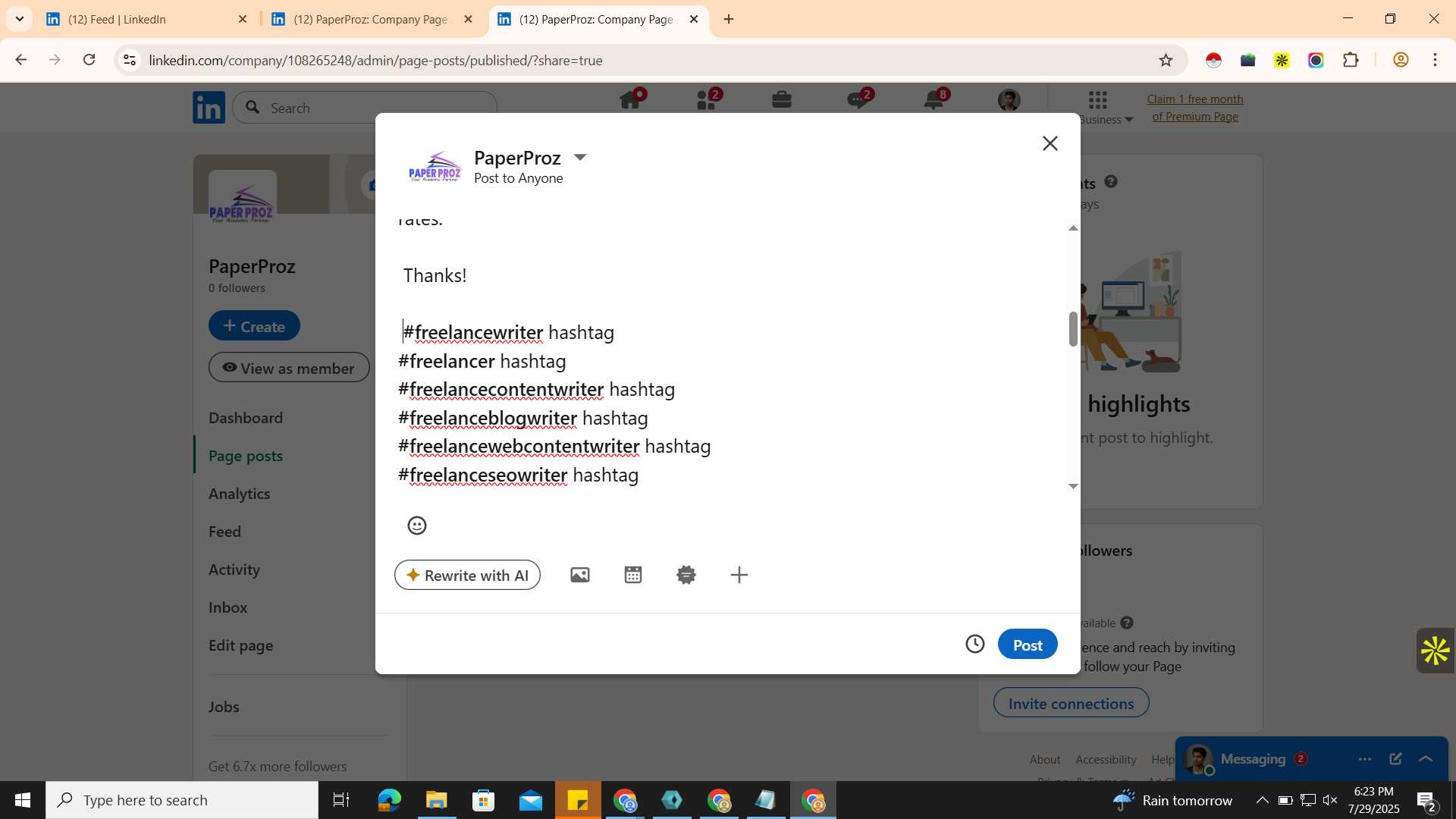Click the LinkedIn logo

point(209,108)
